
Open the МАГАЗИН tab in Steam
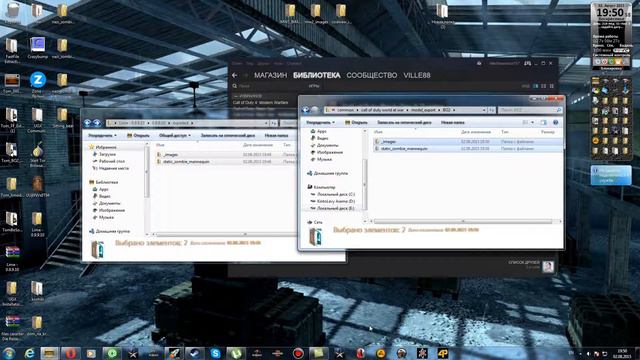point(270,76)
